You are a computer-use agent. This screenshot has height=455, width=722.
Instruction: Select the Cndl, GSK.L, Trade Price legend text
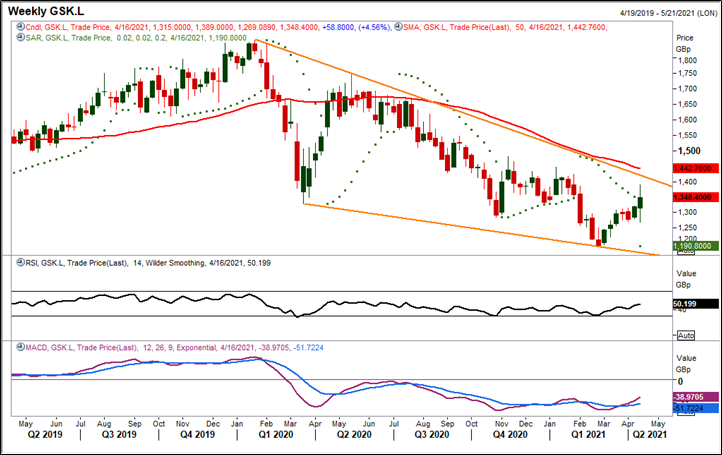tap(68, 27)
